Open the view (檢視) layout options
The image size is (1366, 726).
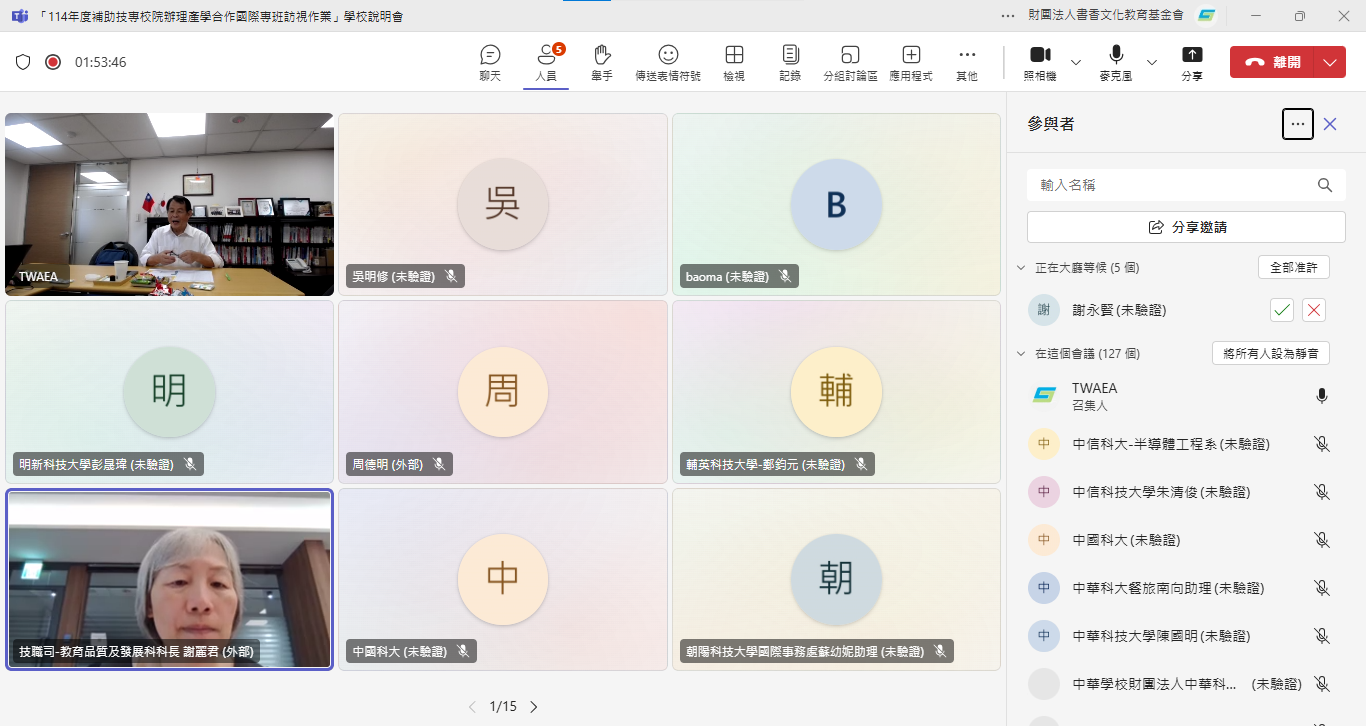[734, 62]
